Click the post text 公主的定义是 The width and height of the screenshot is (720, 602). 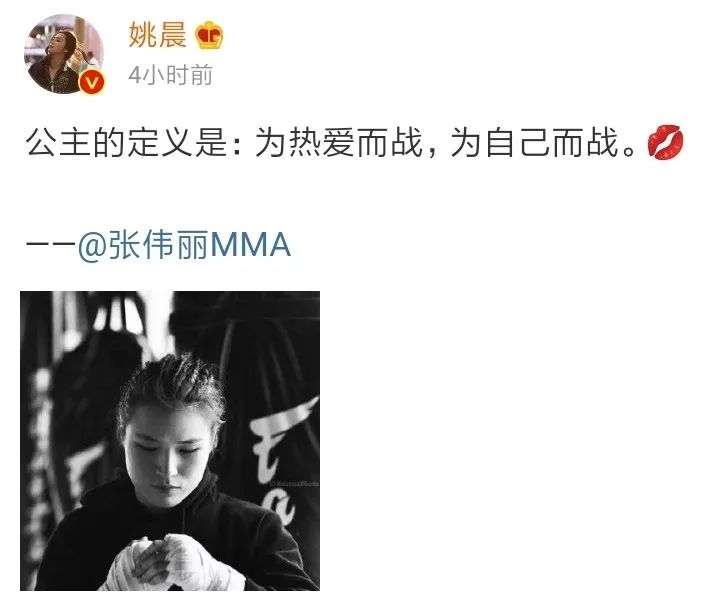coord(126,142)
